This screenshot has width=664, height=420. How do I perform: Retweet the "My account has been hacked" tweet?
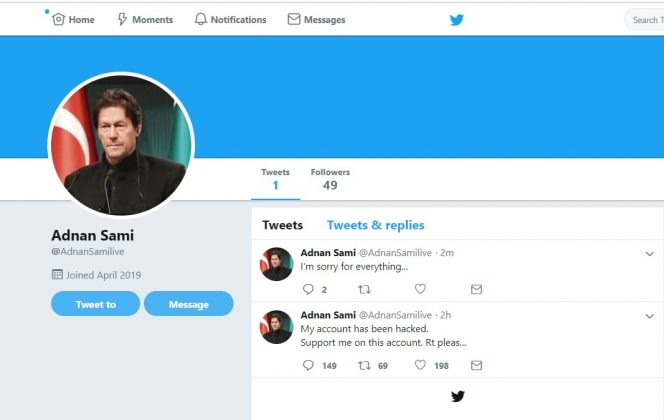(364, 365)
